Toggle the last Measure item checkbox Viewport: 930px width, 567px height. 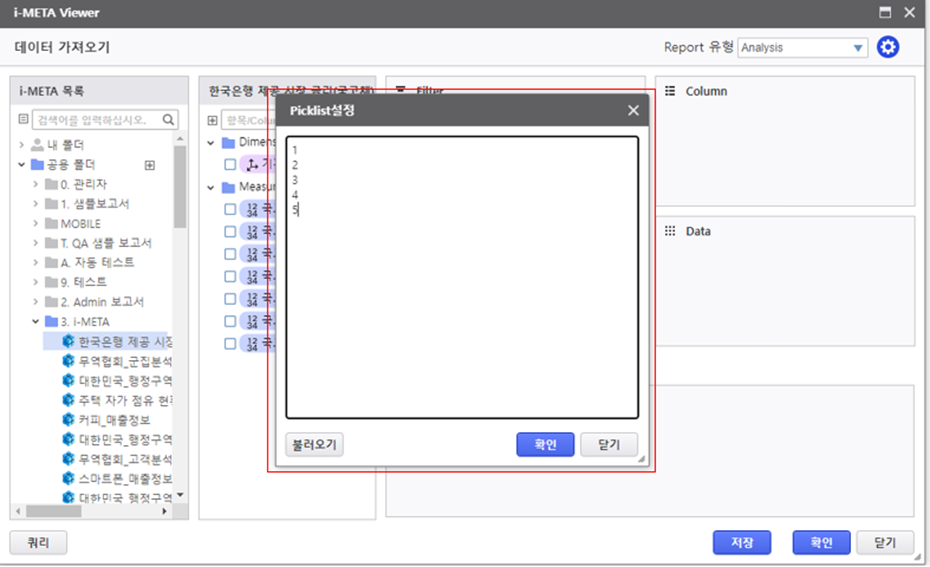click(230, 343)
